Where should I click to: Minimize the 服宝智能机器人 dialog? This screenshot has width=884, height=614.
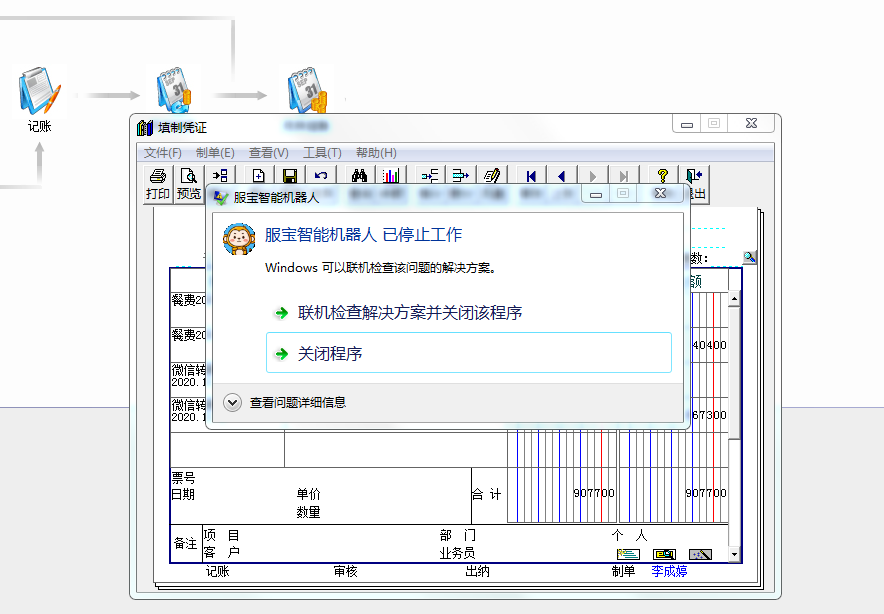pyautogui.click(x=595, y=193)
